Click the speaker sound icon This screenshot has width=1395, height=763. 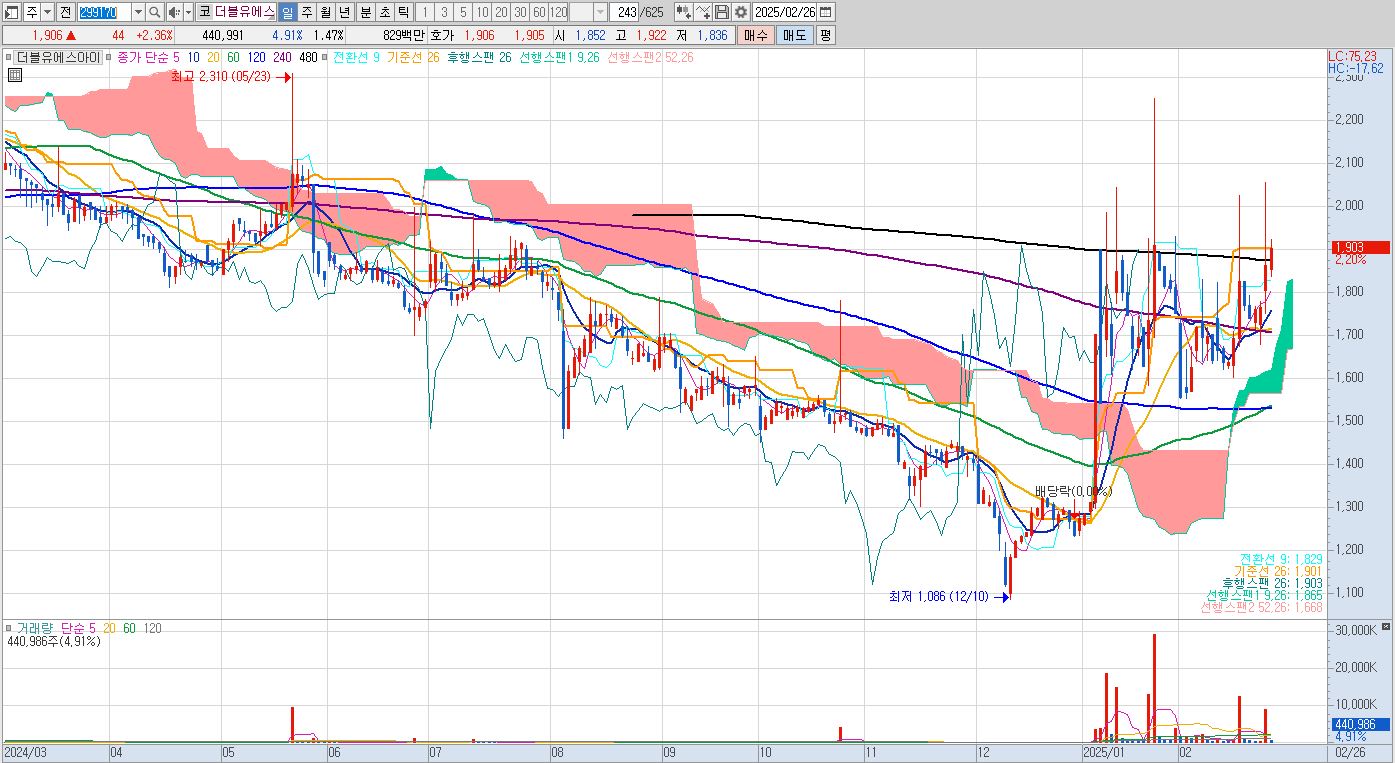174,12
